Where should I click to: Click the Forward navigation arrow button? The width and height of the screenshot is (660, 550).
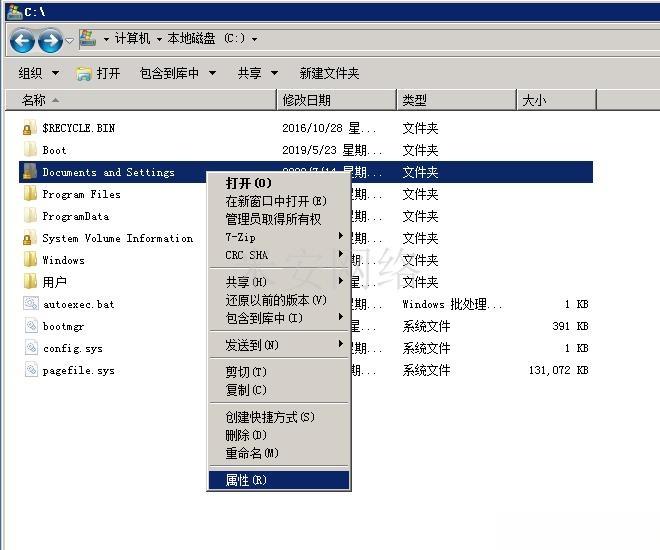pyautogui.click(x=49, y=40)
